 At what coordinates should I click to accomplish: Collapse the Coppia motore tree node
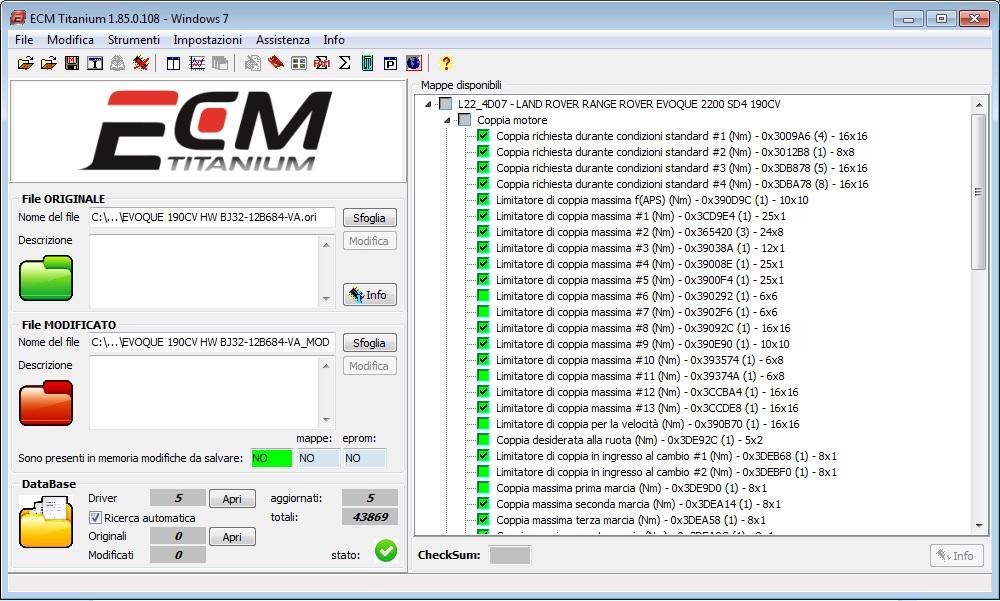click(x=447, y=120)
